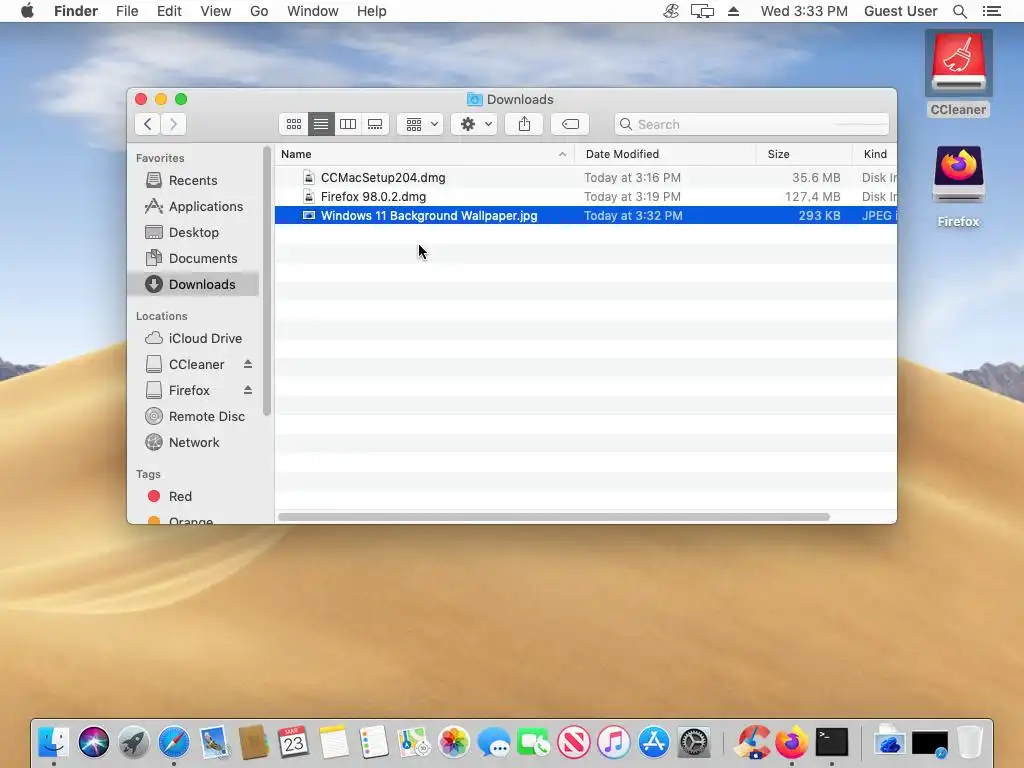Switch Finder to icon view
This screenshot has height=768, width=1024.
[294, 124]
